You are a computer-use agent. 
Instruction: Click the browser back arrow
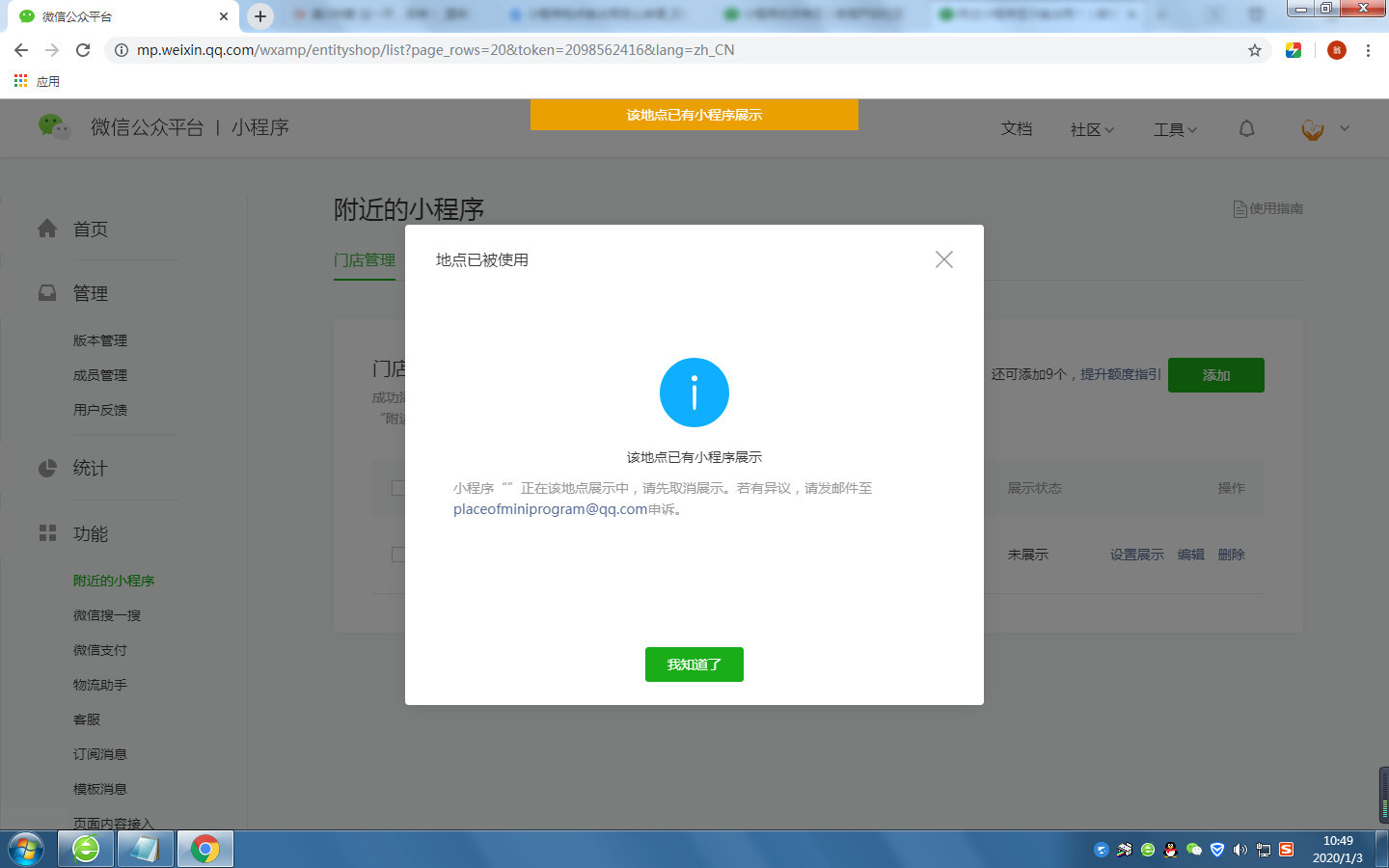pyautogui.click(x=21, y=50)
